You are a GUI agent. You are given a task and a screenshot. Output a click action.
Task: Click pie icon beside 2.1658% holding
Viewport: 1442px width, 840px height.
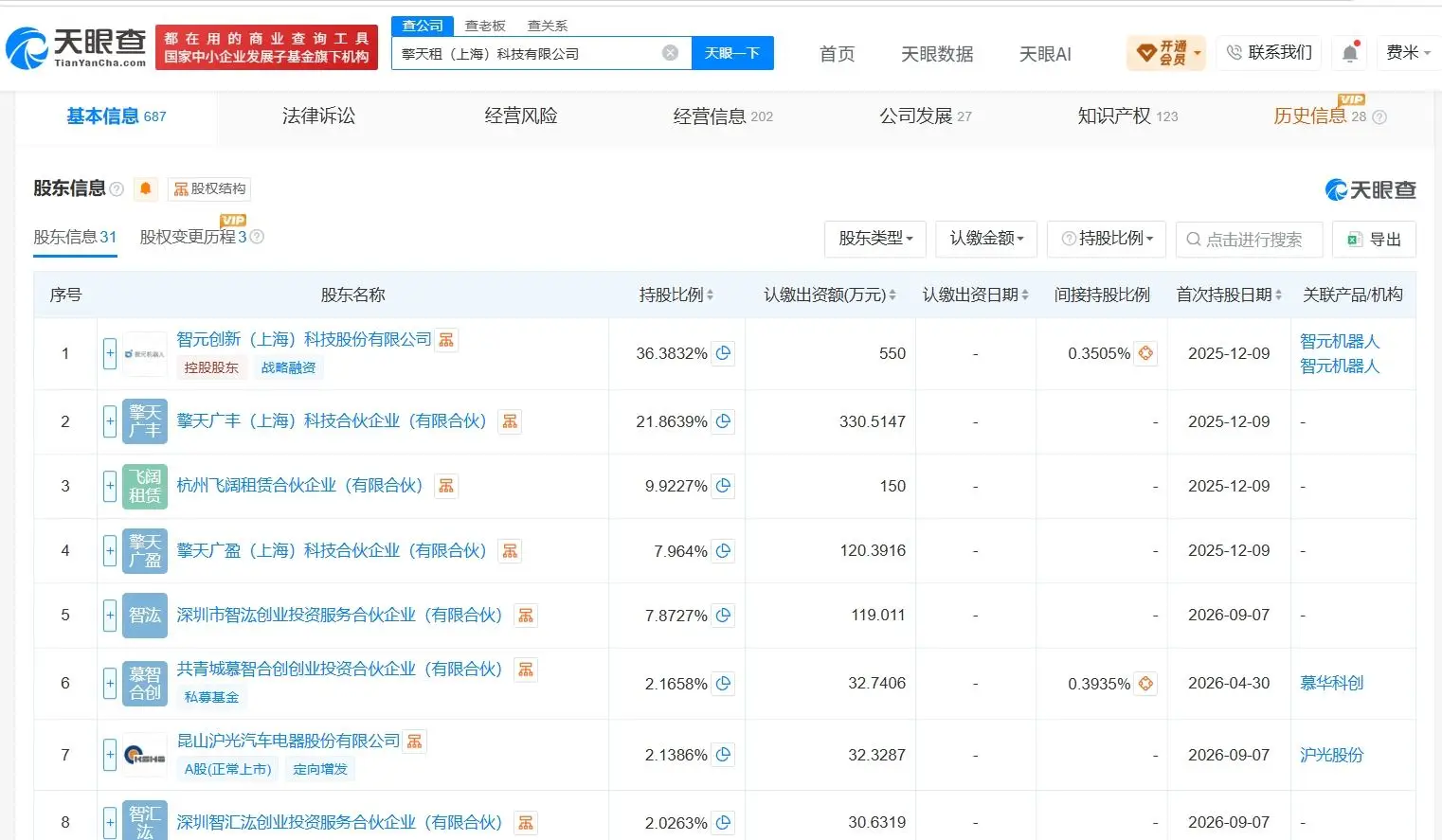[724, 683]
